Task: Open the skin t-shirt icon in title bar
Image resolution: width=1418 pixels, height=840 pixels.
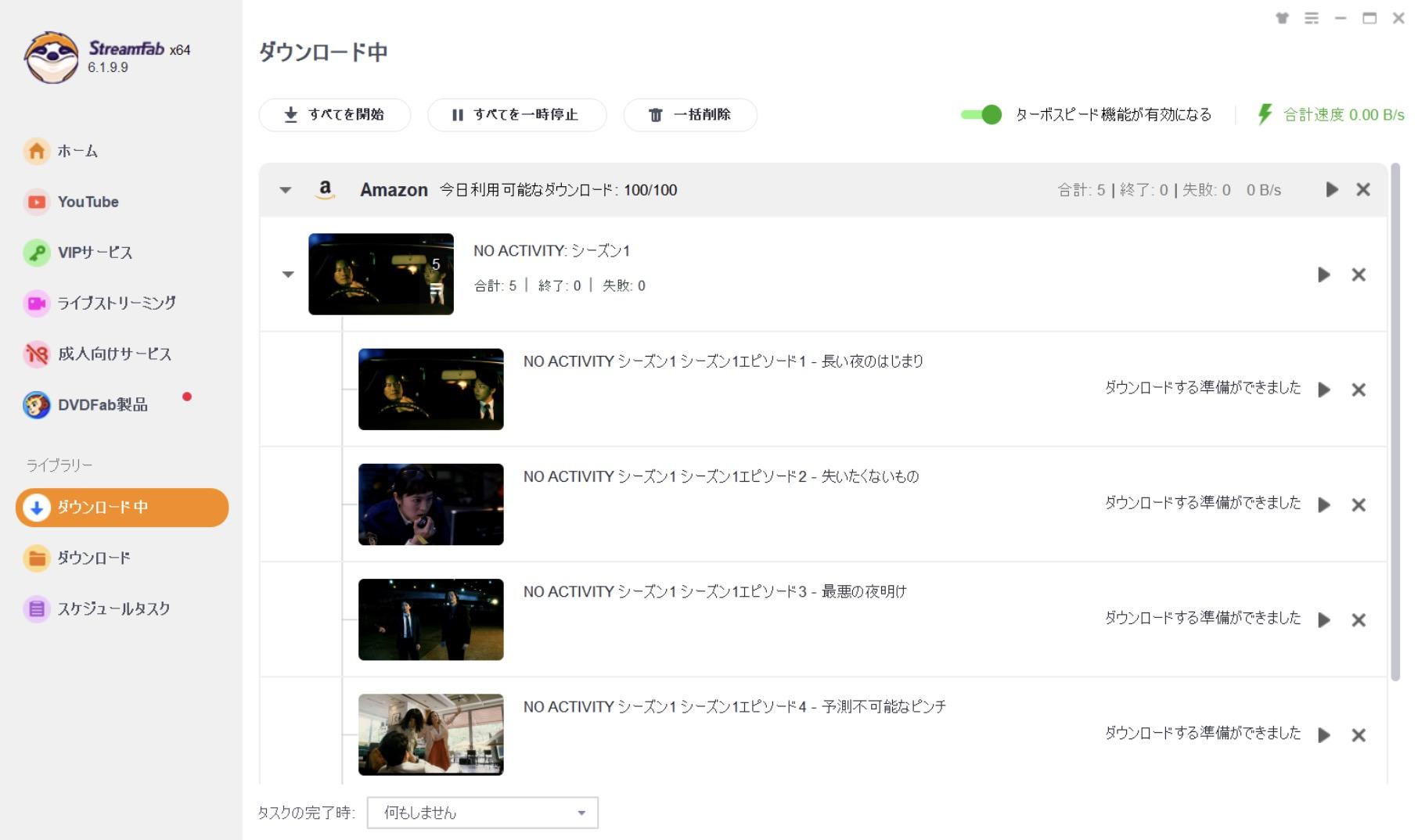Action: tap(1282, 18)
